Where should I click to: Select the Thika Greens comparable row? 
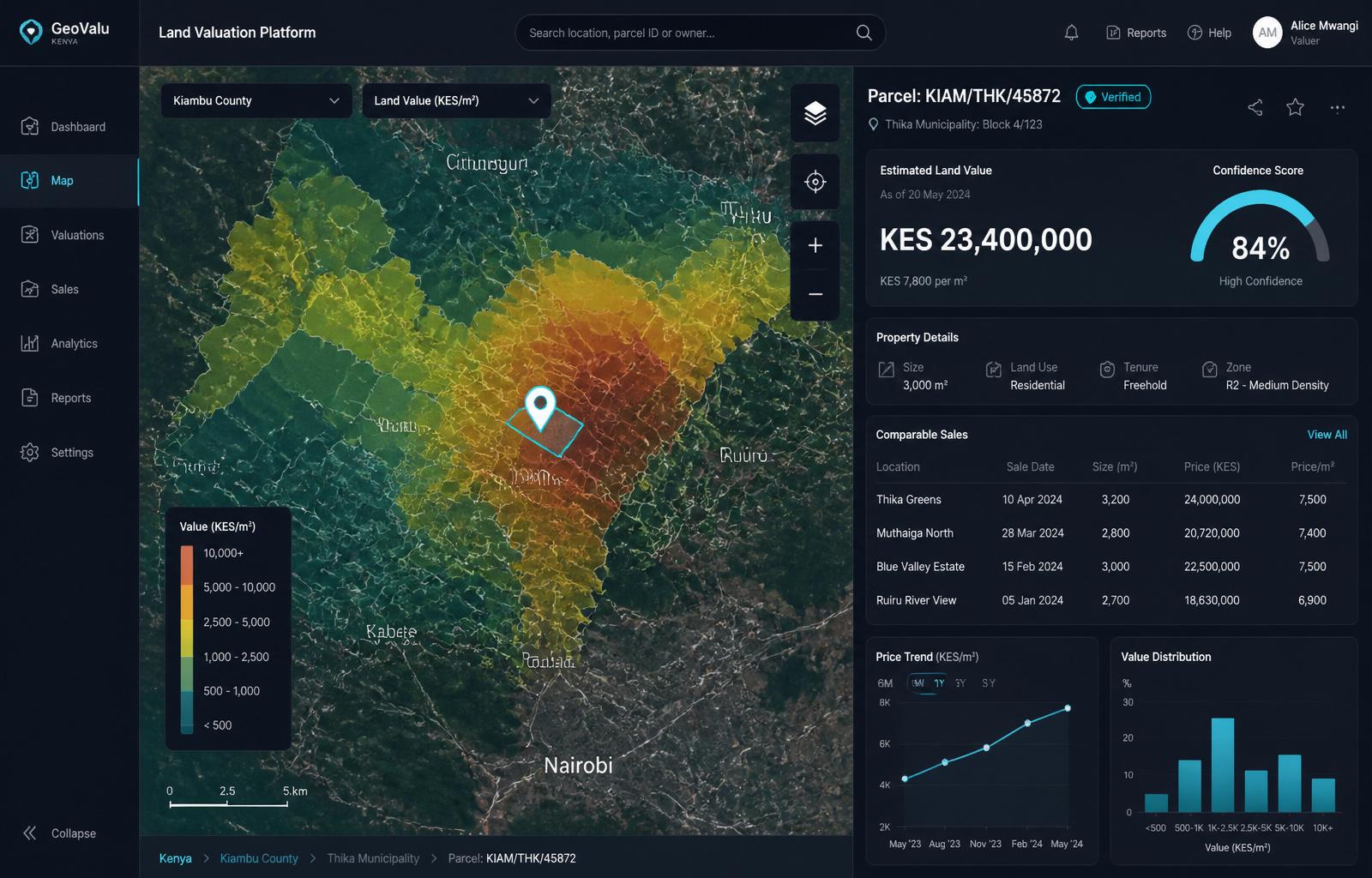coord(1111,500)
